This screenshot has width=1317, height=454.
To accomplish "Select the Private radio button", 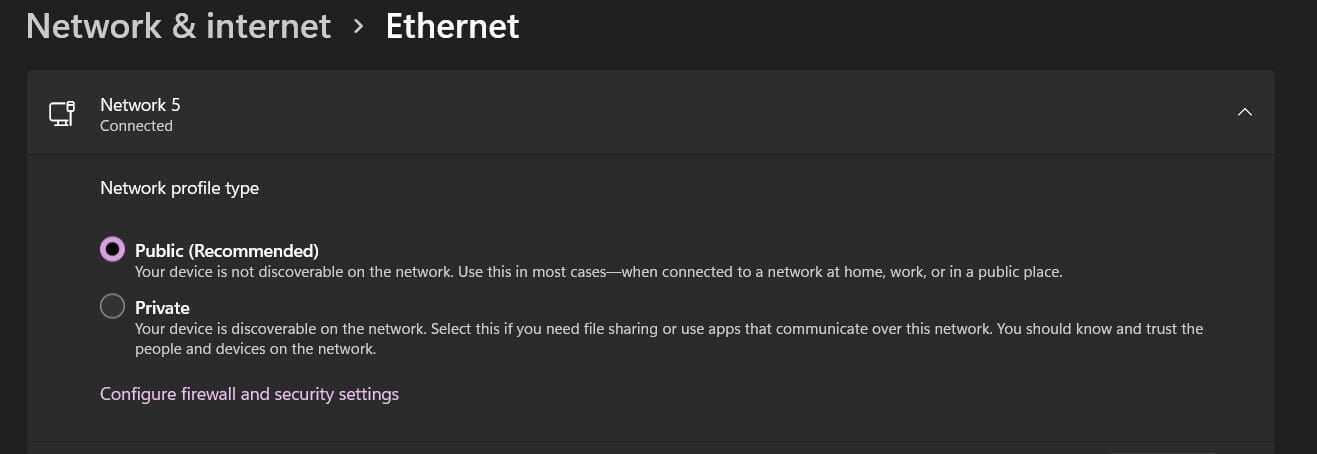I will (x=113, y=306).
